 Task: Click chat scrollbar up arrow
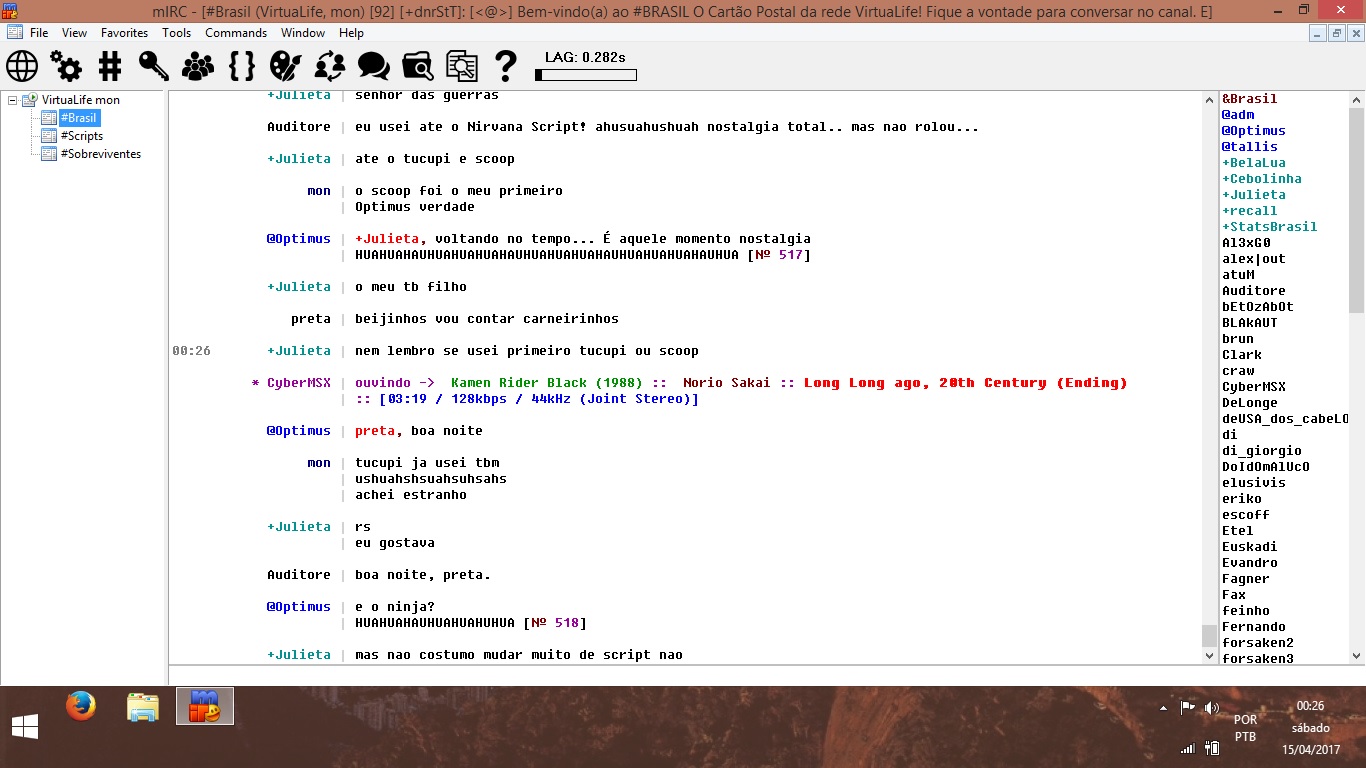pyautogui.click(x=1209, y=100)
